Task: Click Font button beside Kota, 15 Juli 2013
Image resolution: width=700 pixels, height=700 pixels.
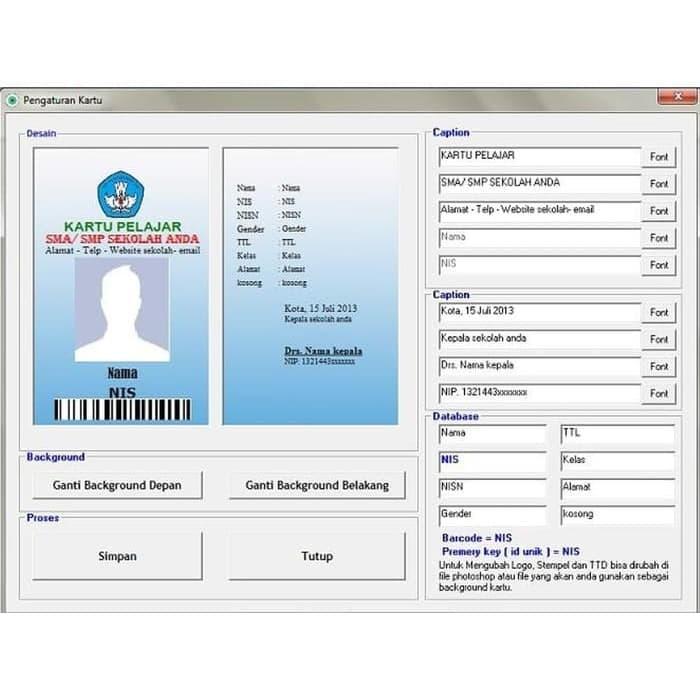Action: (x=659, y=312)
